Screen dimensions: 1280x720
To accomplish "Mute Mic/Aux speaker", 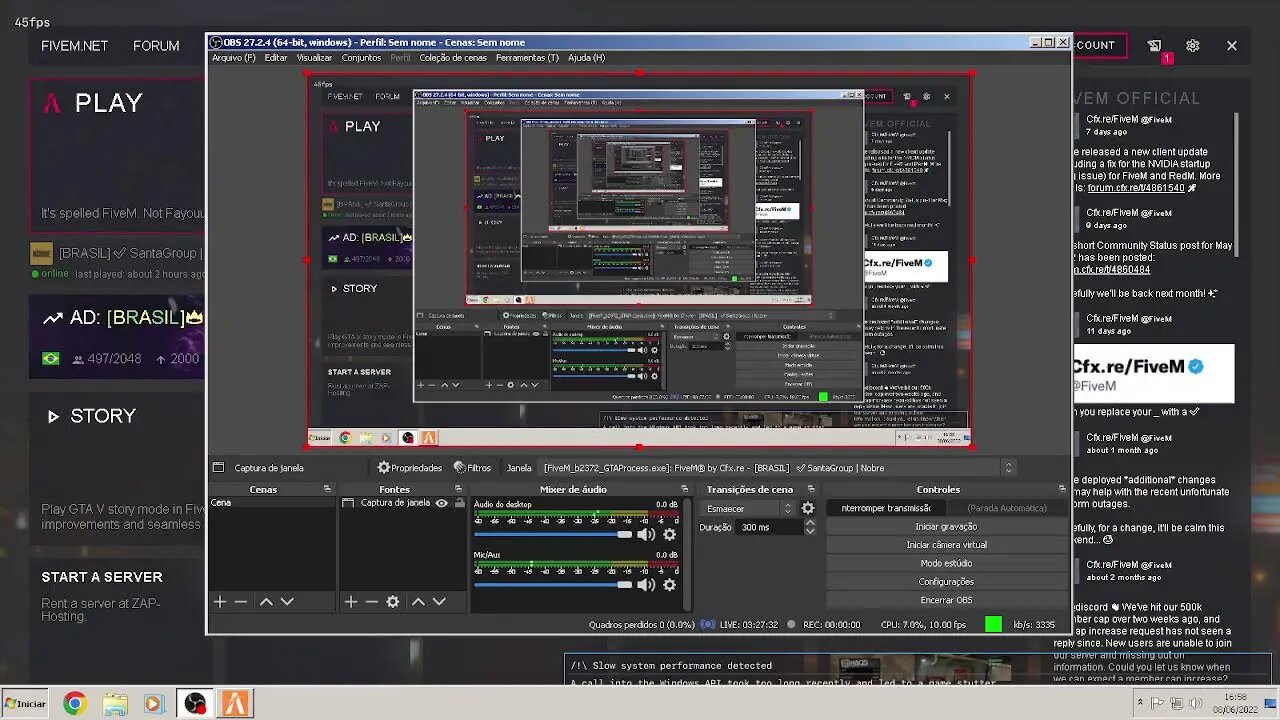I will point(646,585).
